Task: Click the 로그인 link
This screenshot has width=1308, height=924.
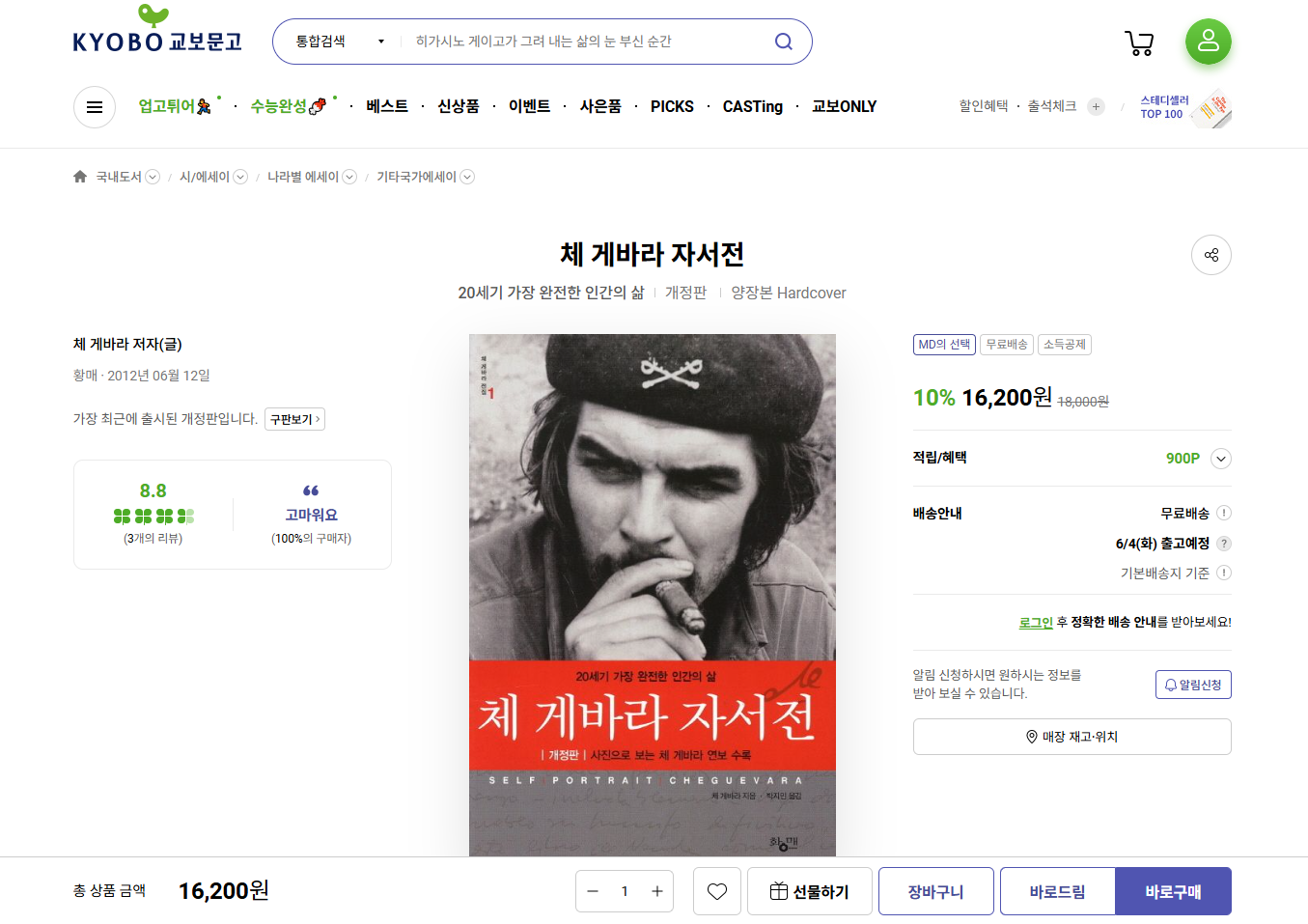Action: point(1036,623)
